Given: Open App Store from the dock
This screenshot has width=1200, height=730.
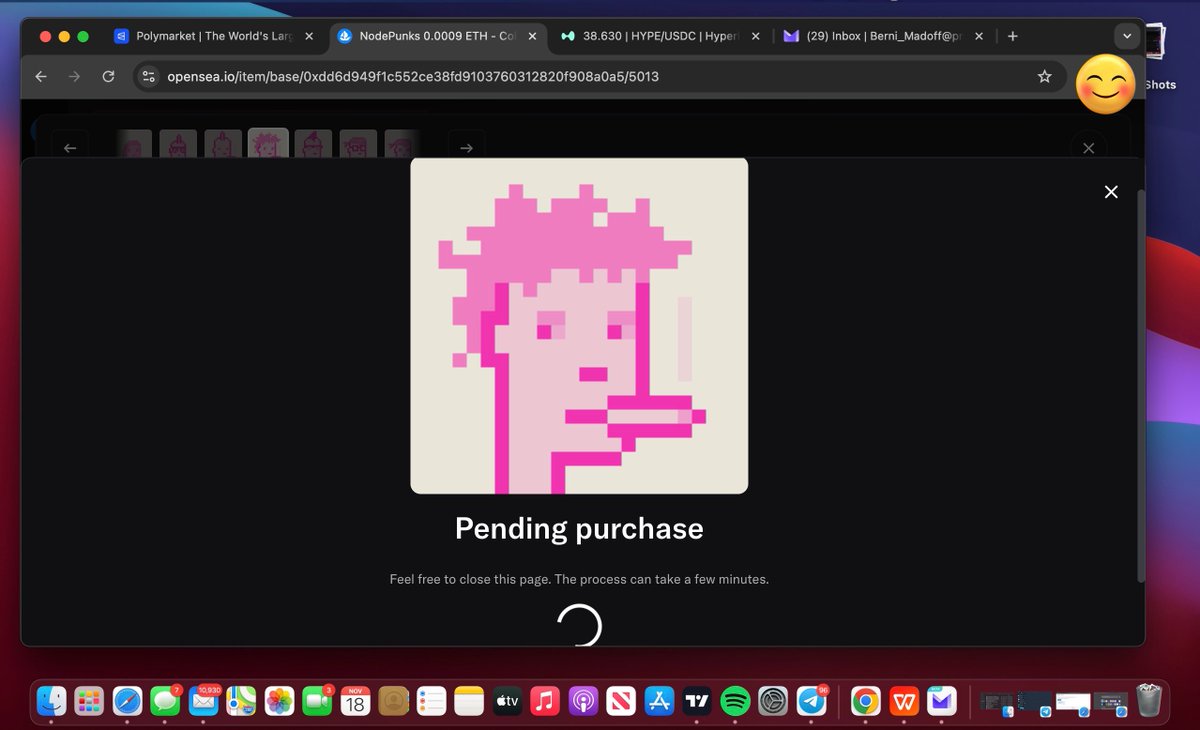Looking at the screenshot, I should [x=659, y=702].
